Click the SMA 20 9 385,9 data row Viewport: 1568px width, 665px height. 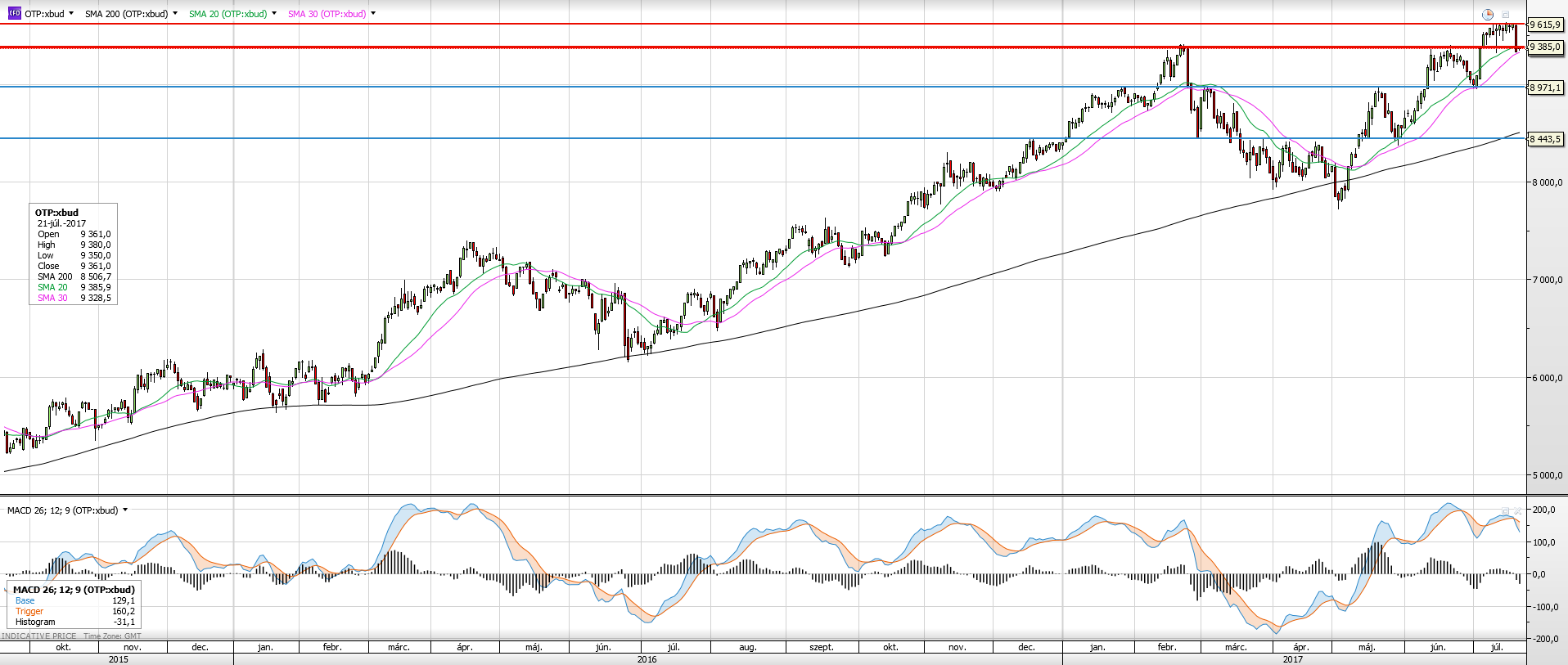click(74, 287)
